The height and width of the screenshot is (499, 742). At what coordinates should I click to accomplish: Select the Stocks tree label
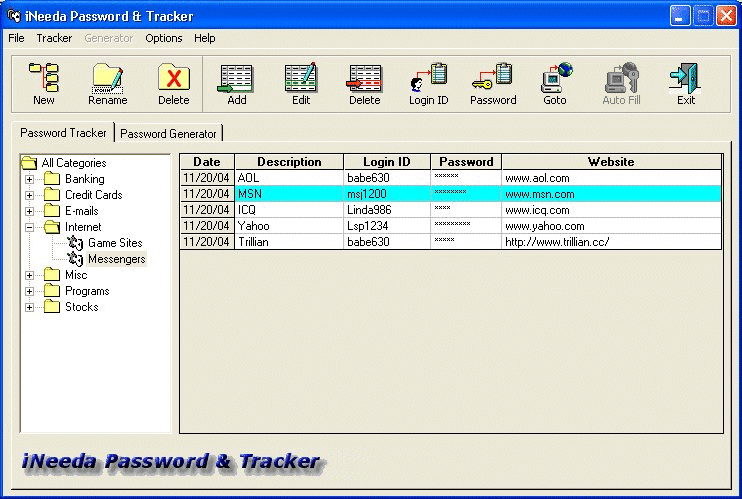point(81,307)
